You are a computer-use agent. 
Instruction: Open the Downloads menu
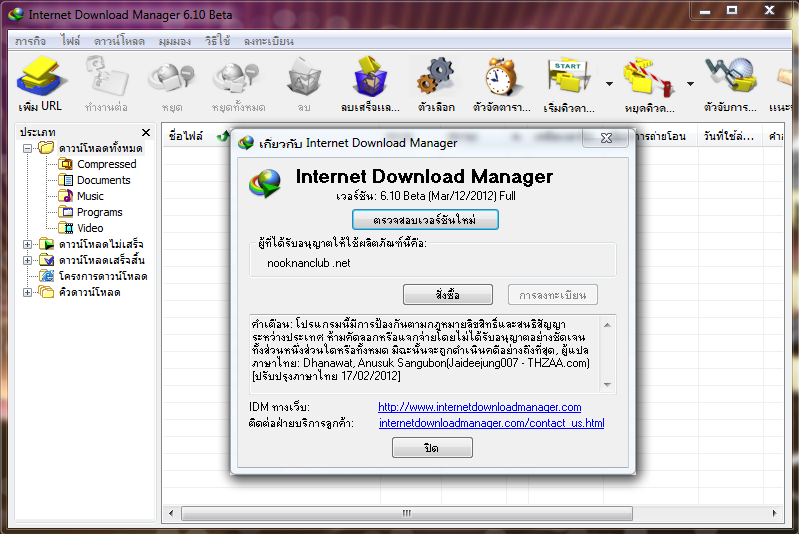pos(119,41)
